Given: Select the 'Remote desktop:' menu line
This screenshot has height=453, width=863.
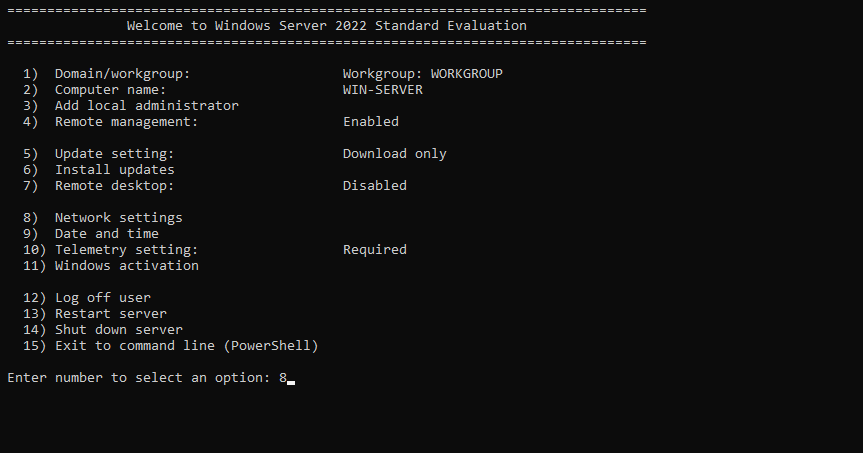Looking at the screenshot, I should click(98, 185).
